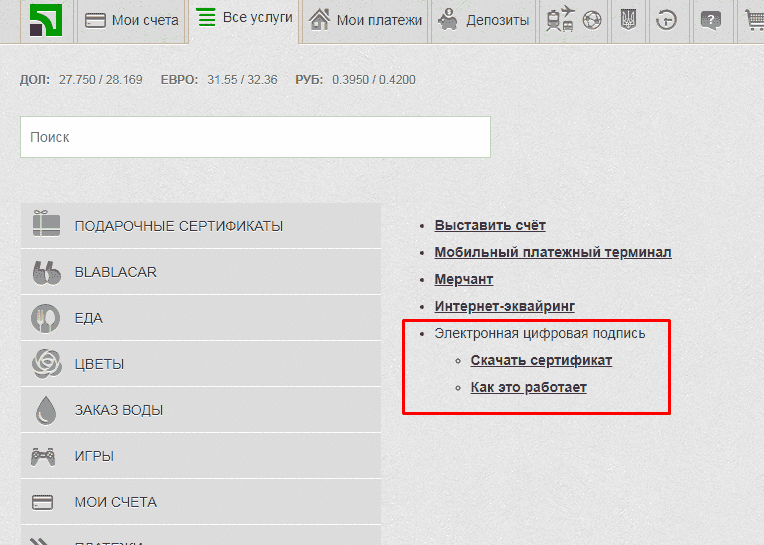Image resolution: width=764 pixels, height=545 pixels.
Task: Open the tickets and travel icon tab
Action: (x=574, y=20)
